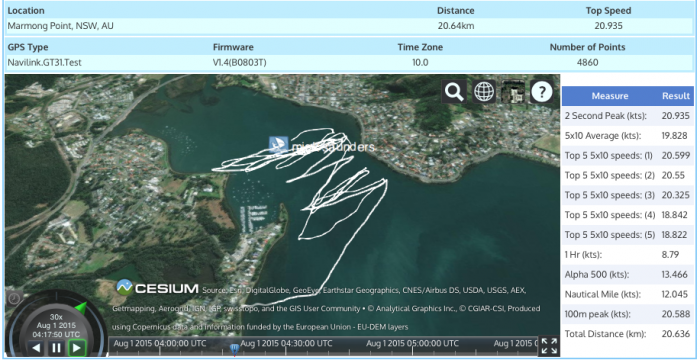Image resolution: width=700 pixels, height=360 pixels.
Task: Jump timeline to Aug 1 2015 04:30:00 UTC
Action: click(x=286, y=343)
